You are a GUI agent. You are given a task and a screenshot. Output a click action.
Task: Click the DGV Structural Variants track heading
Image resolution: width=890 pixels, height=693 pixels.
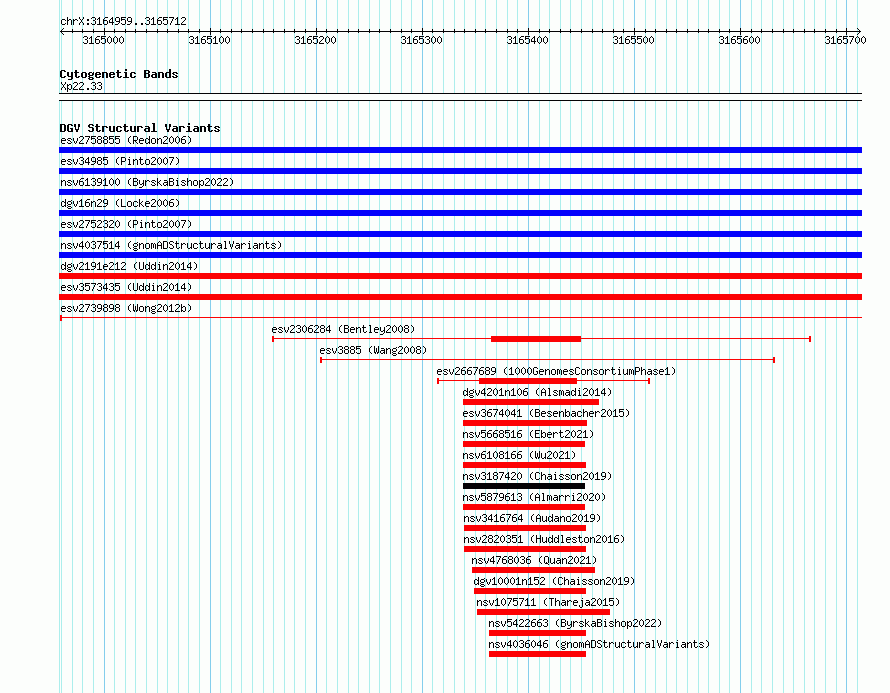[140, 128]
